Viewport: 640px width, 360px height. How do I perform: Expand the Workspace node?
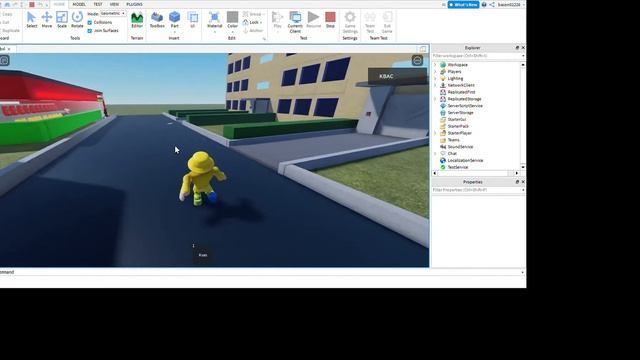(x=435, y=65)
